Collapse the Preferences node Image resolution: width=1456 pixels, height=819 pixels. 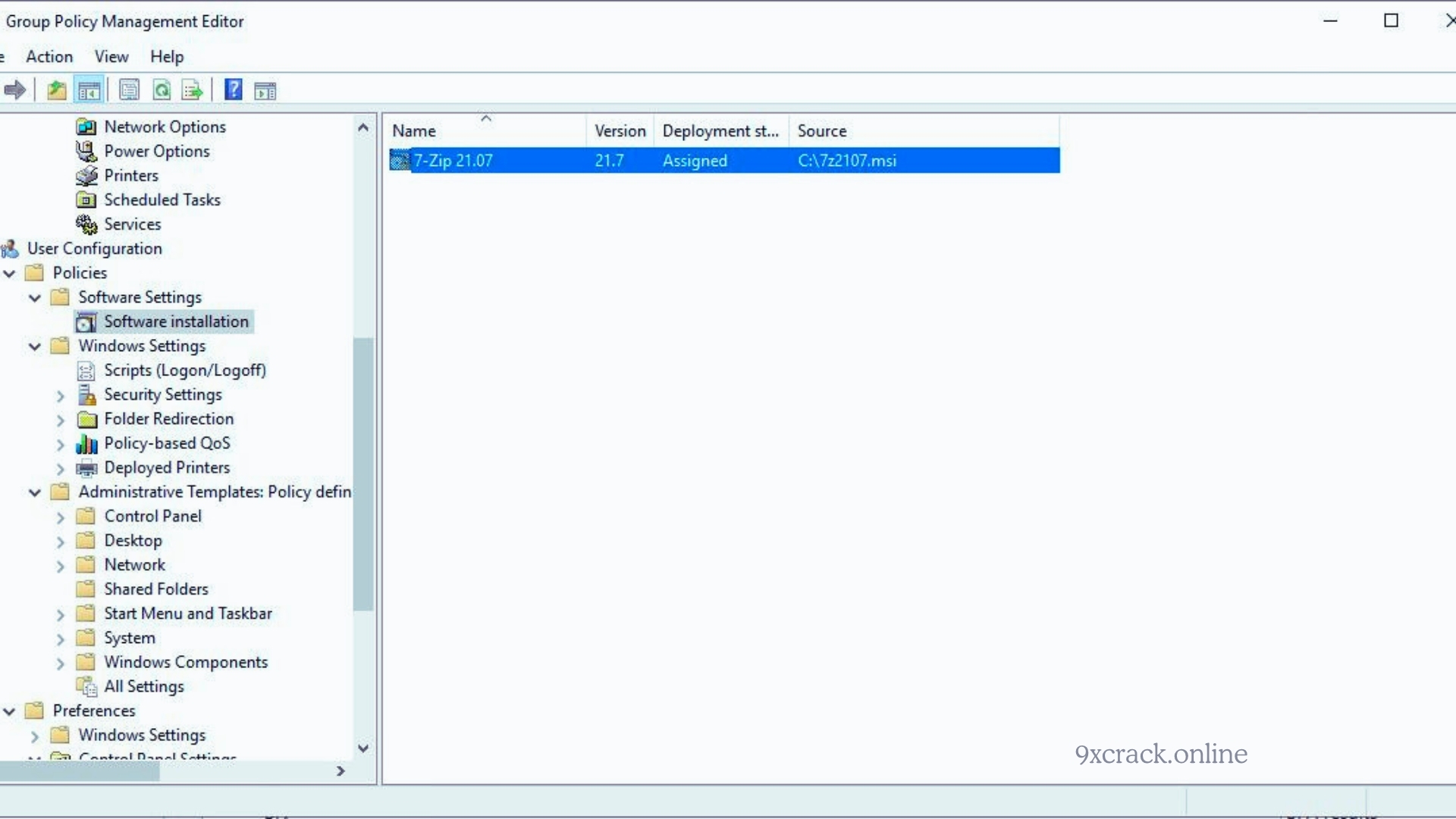(x=10, y=711)
